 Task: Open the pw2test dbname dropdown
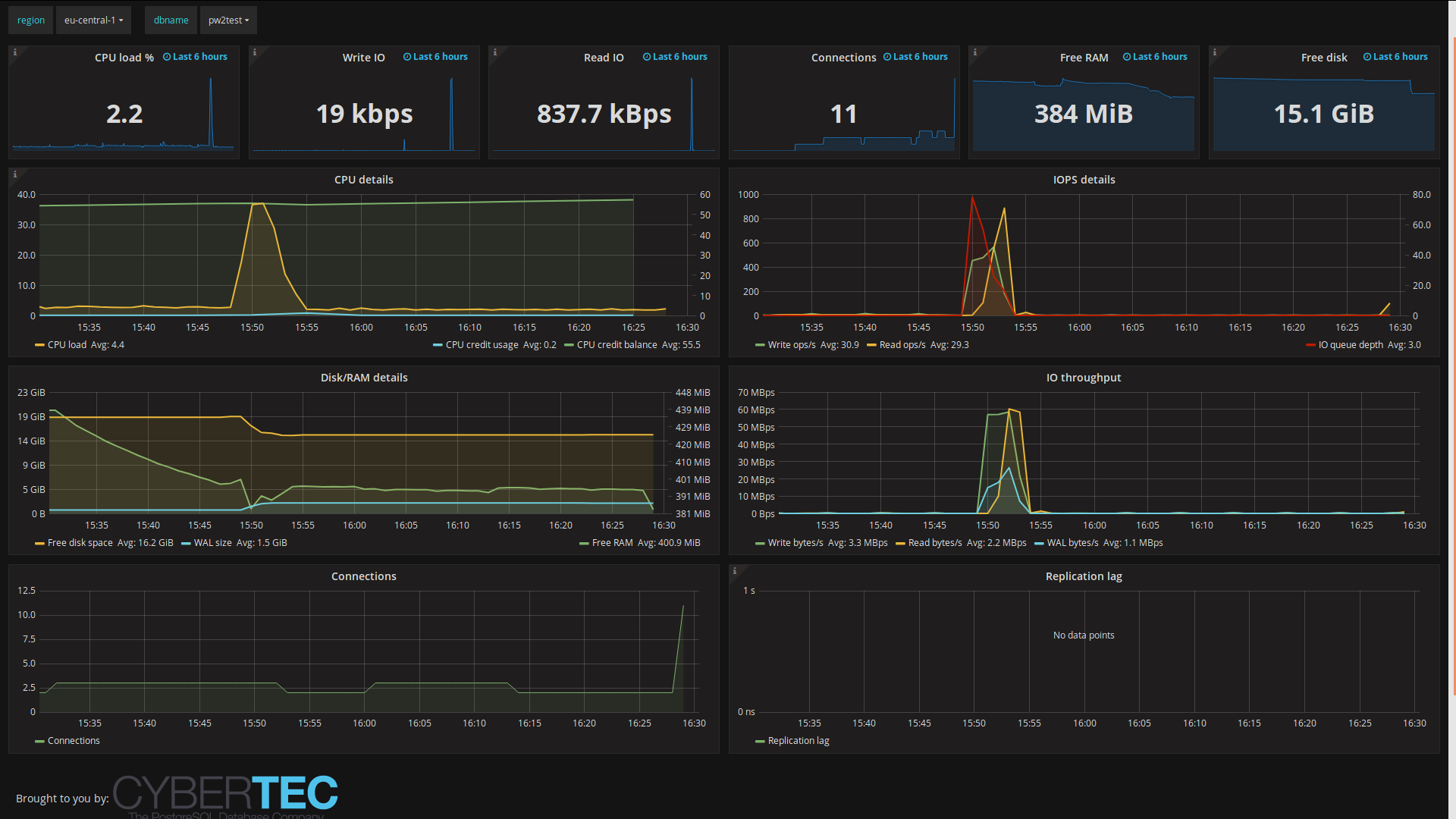coord(228,20)
